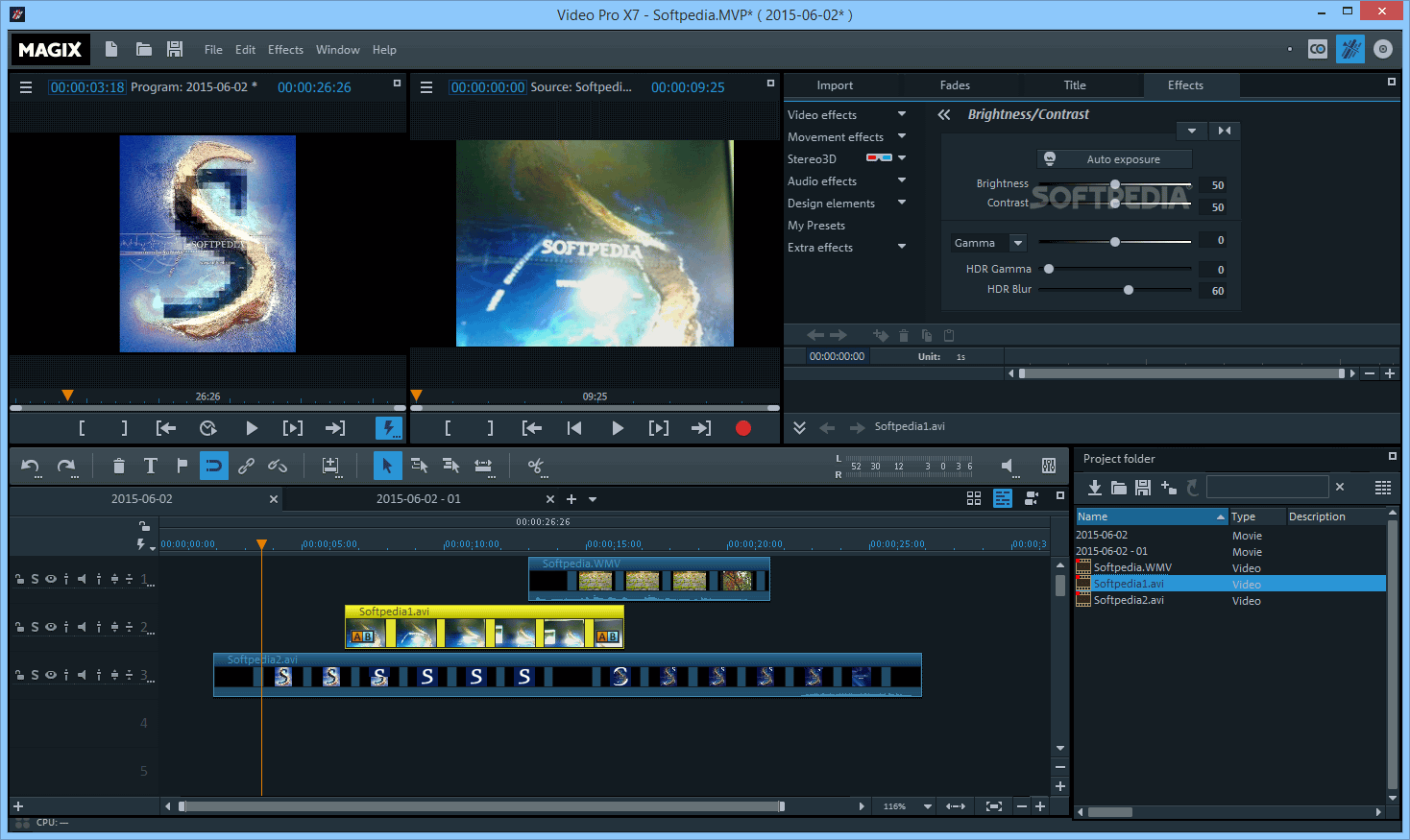1410x840 pixels.
Task: Delete selected object with trash can icon
Action: point(119,467)
